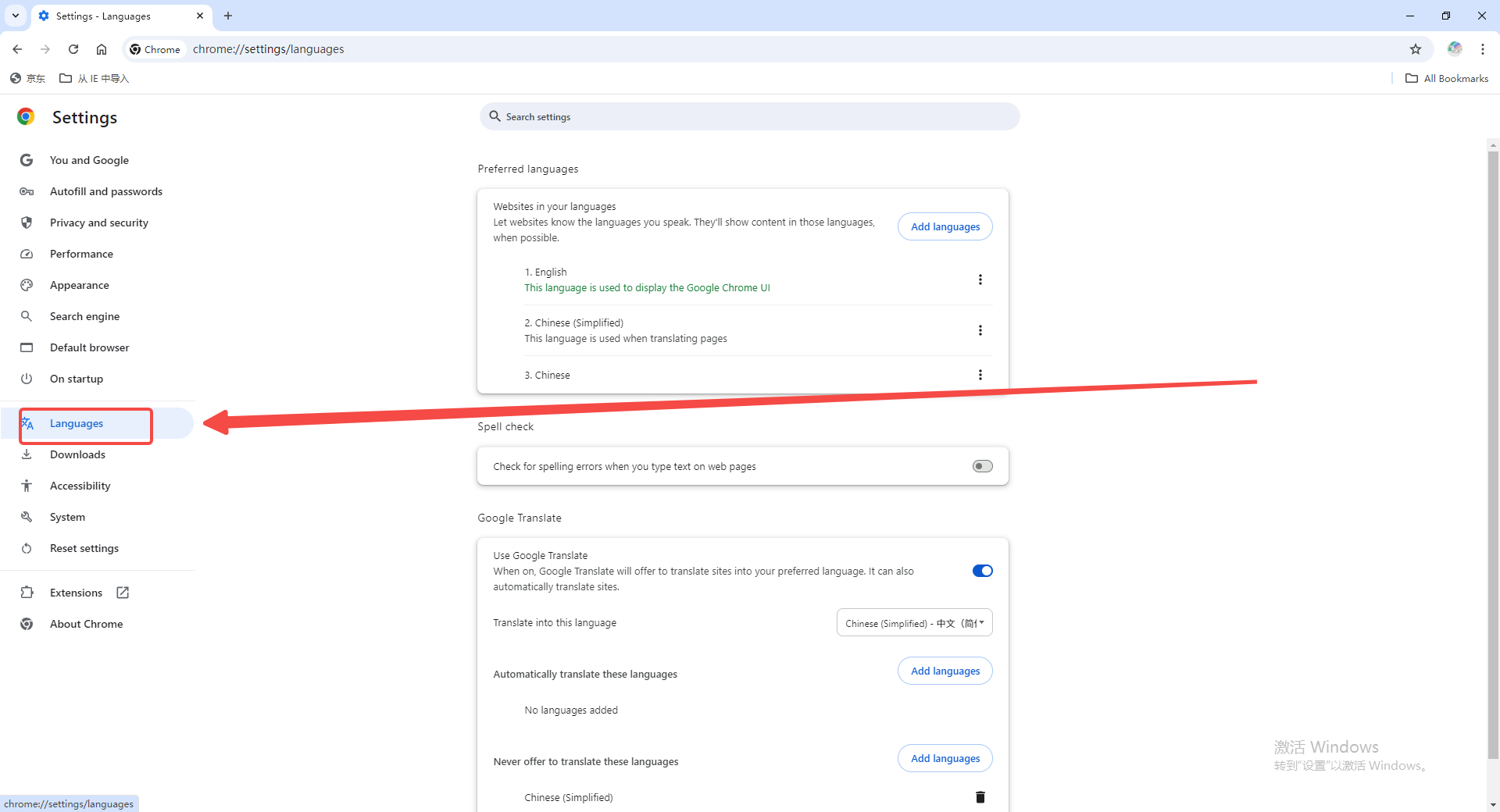
Task: Open the All Bookmarks folder
Action: [1447, 78]
